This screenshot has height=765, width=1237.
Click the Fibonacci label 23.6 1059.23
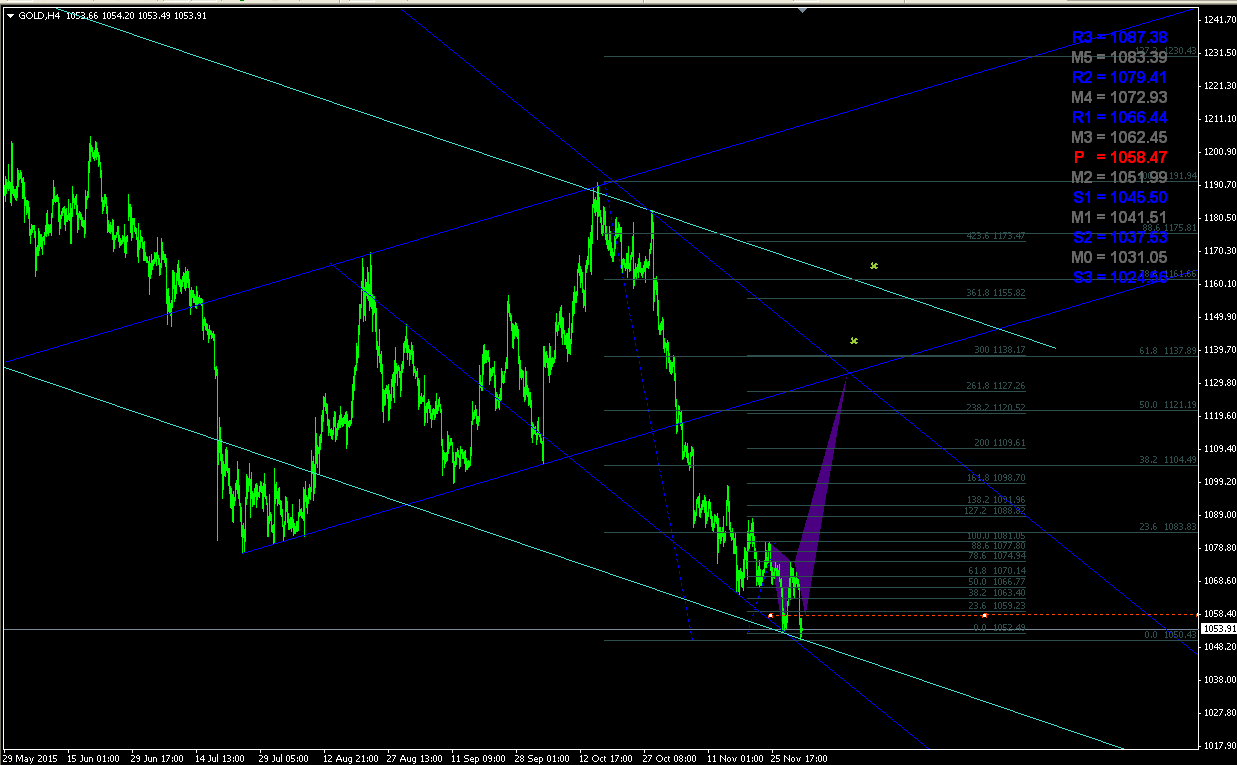pos(997,606)
